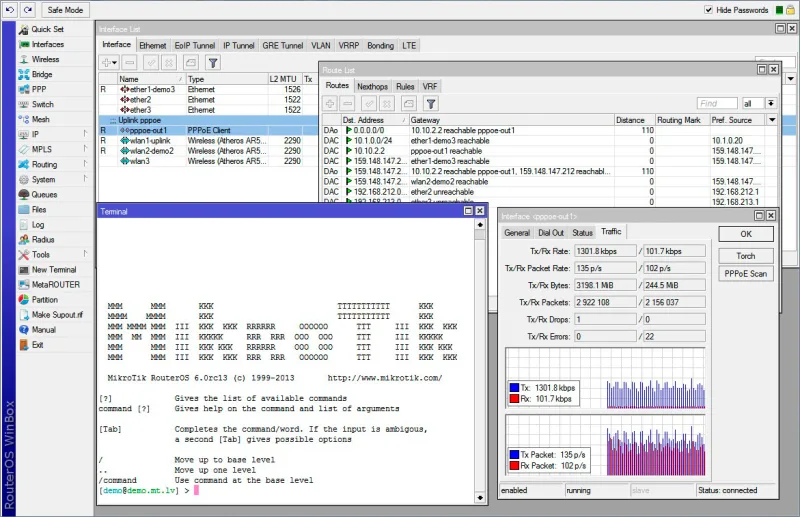
Task: Switch to LTE tab
Action: click(409, 45)
